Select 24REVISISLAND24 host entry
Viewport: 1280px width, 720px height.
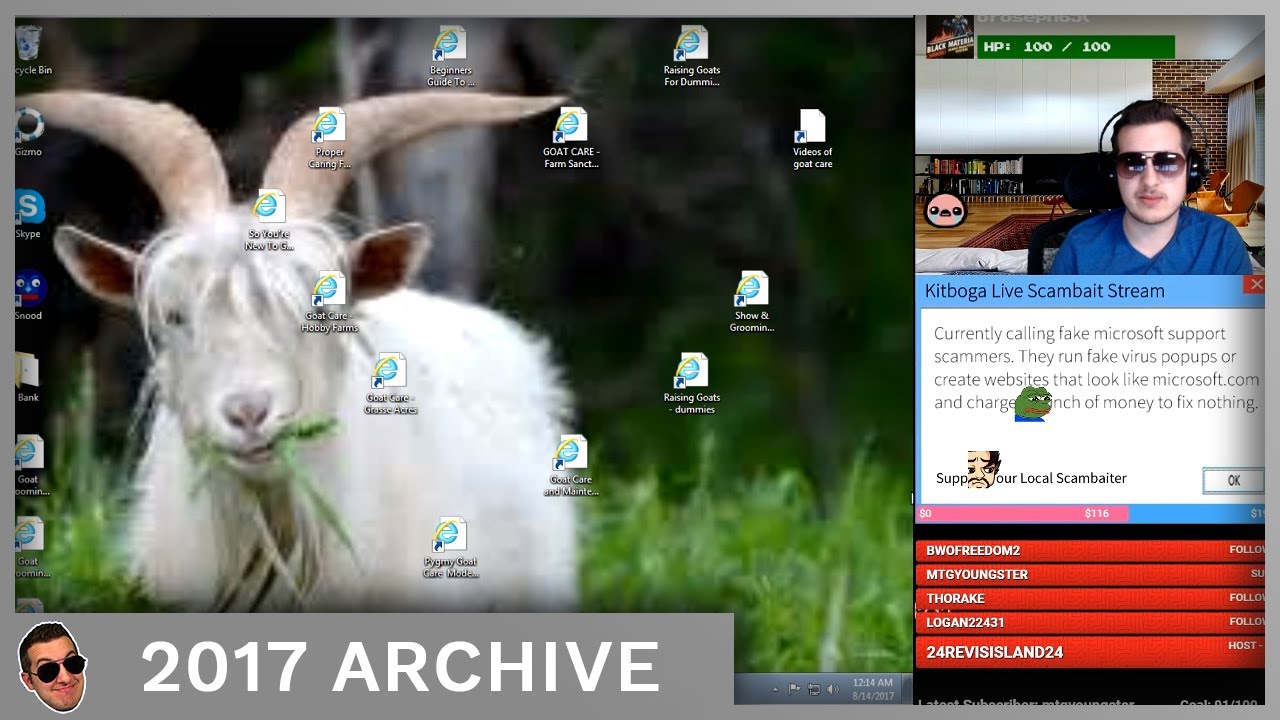1091,651
